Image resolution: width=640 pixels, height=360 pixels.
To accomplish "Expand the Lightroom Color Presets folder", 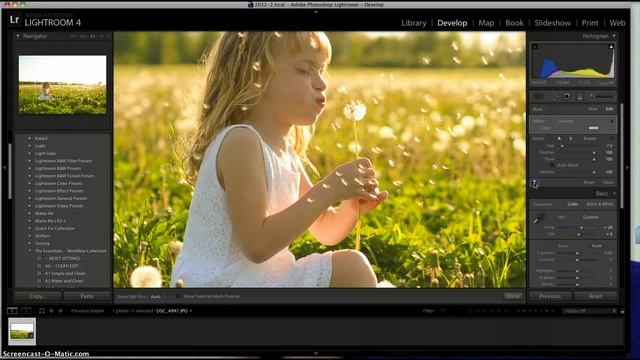I will (29, 183).
